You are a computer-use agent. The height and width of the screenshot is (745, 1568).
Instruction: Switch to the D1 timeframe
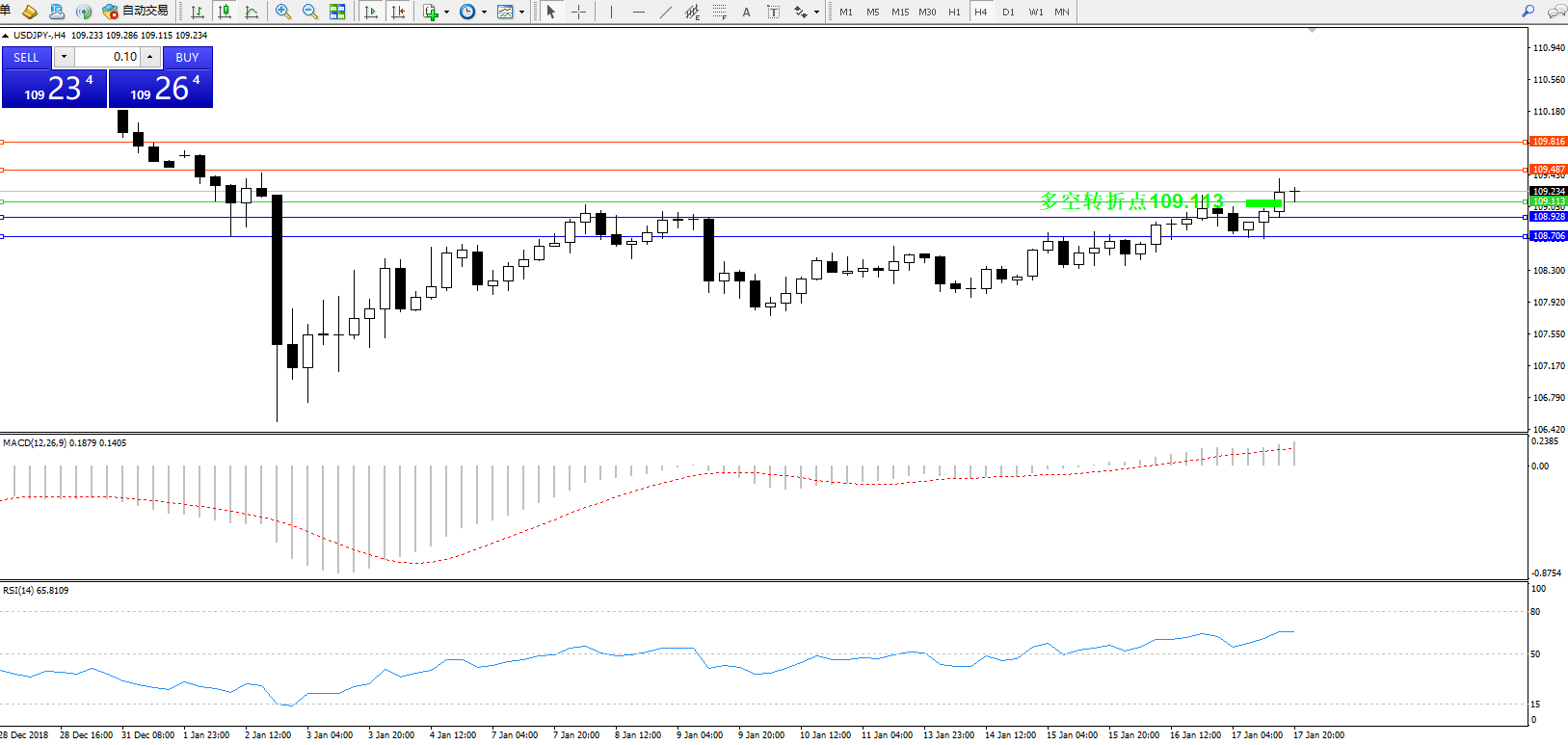coord(1008,12)
